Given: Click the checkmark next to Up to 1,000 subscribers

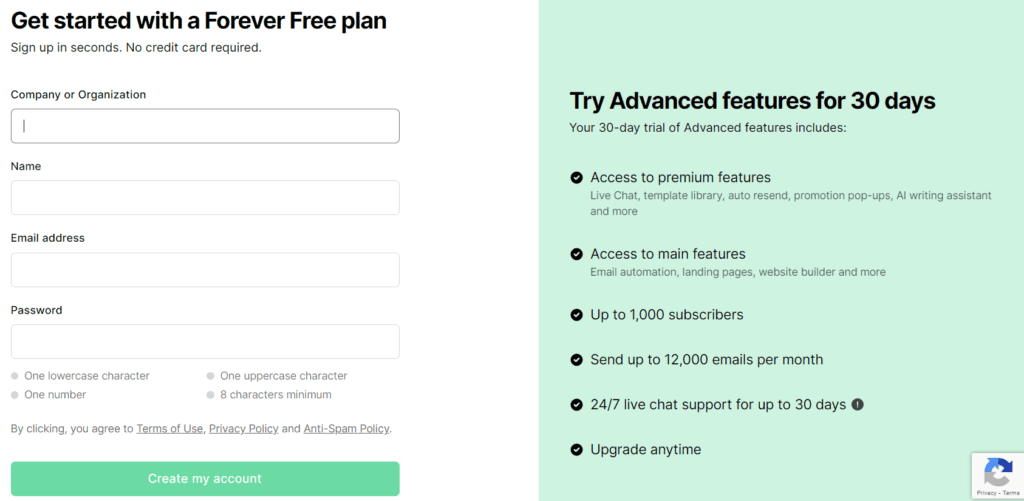Looking at the screenshot, I should click(x=577, y=315).
